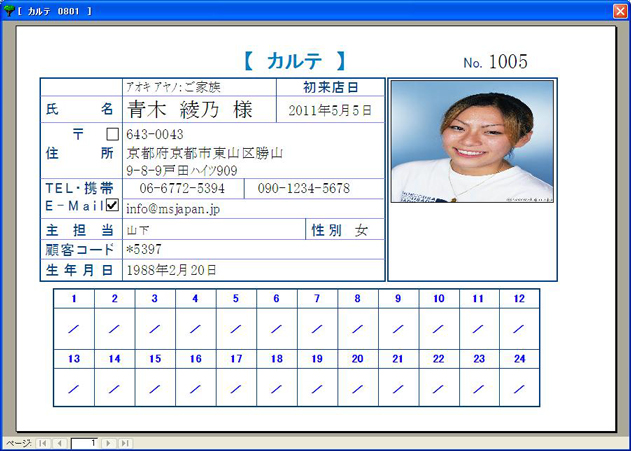631x451 pixels.
Task: Toggle the 〒 postal checkbox
Action: 112,134
